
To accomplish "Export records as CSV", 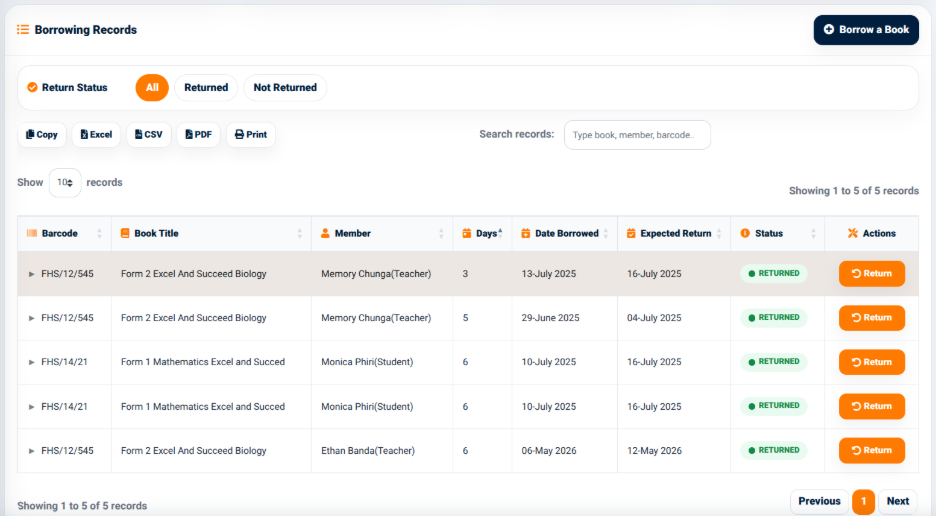I will coord(149,134).
